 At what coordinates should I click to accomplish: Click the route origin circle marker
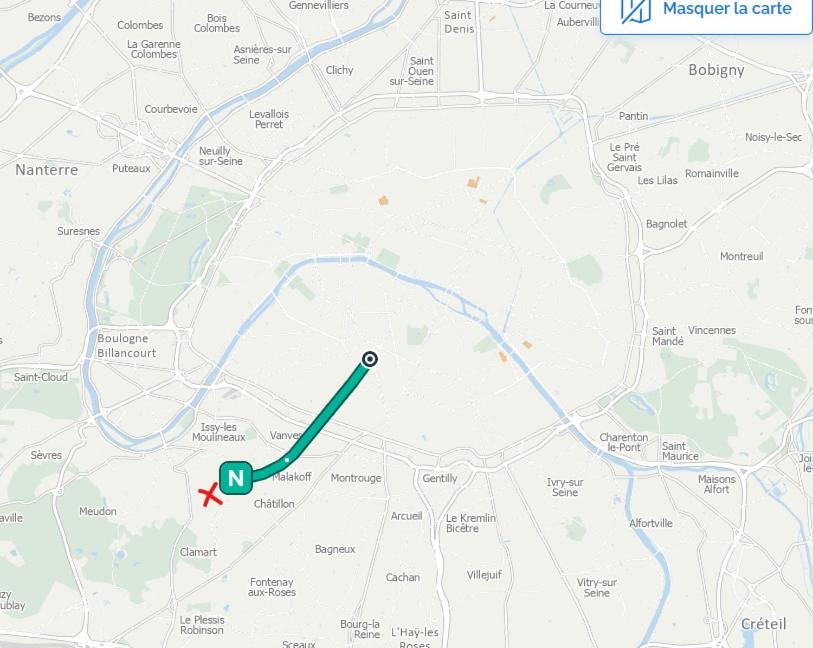pyautogui.click(x=370, y=359)
